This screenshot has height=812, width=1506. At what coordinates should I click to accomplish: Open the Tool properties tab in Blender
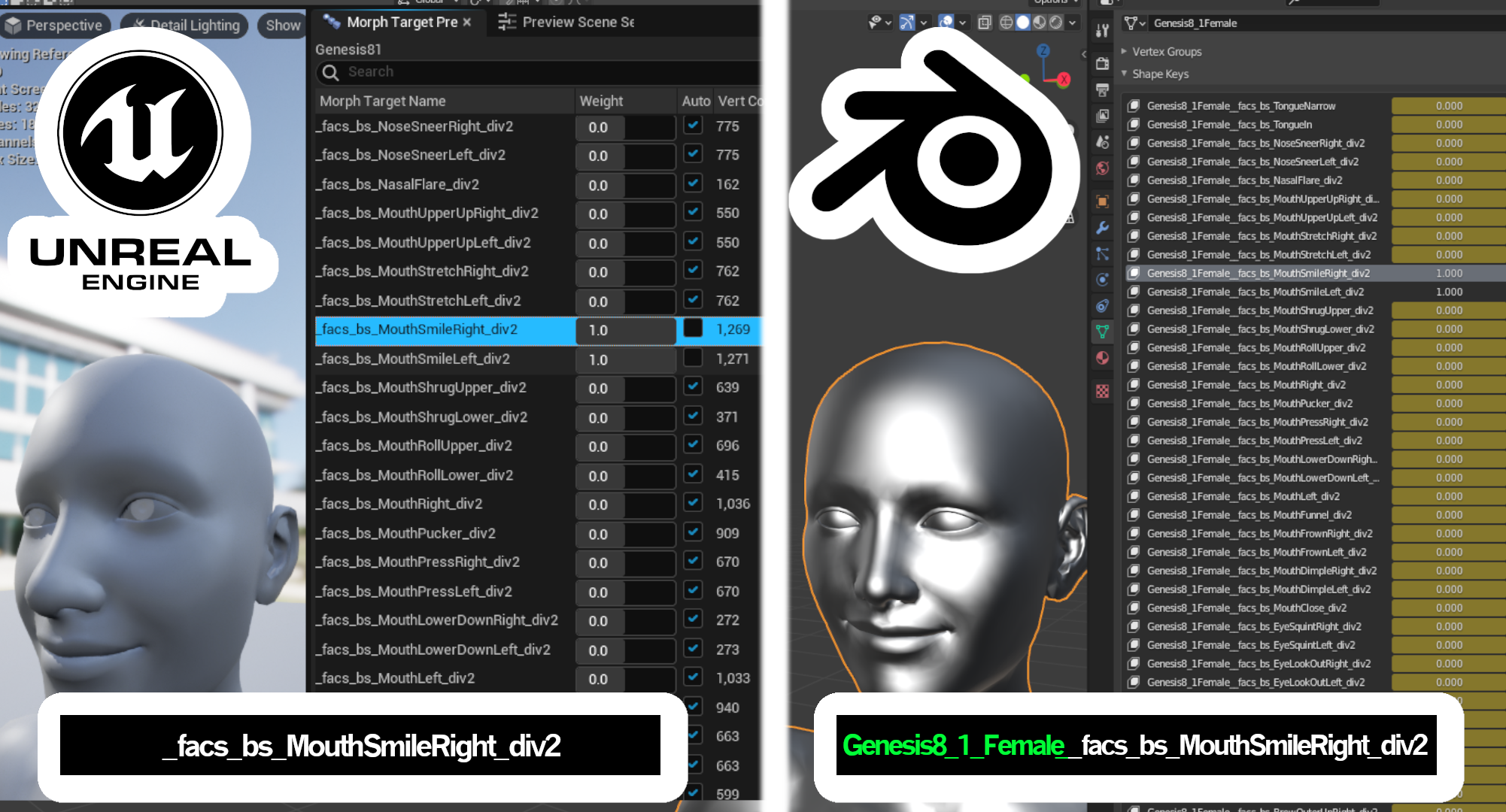tap(1102, 31)
